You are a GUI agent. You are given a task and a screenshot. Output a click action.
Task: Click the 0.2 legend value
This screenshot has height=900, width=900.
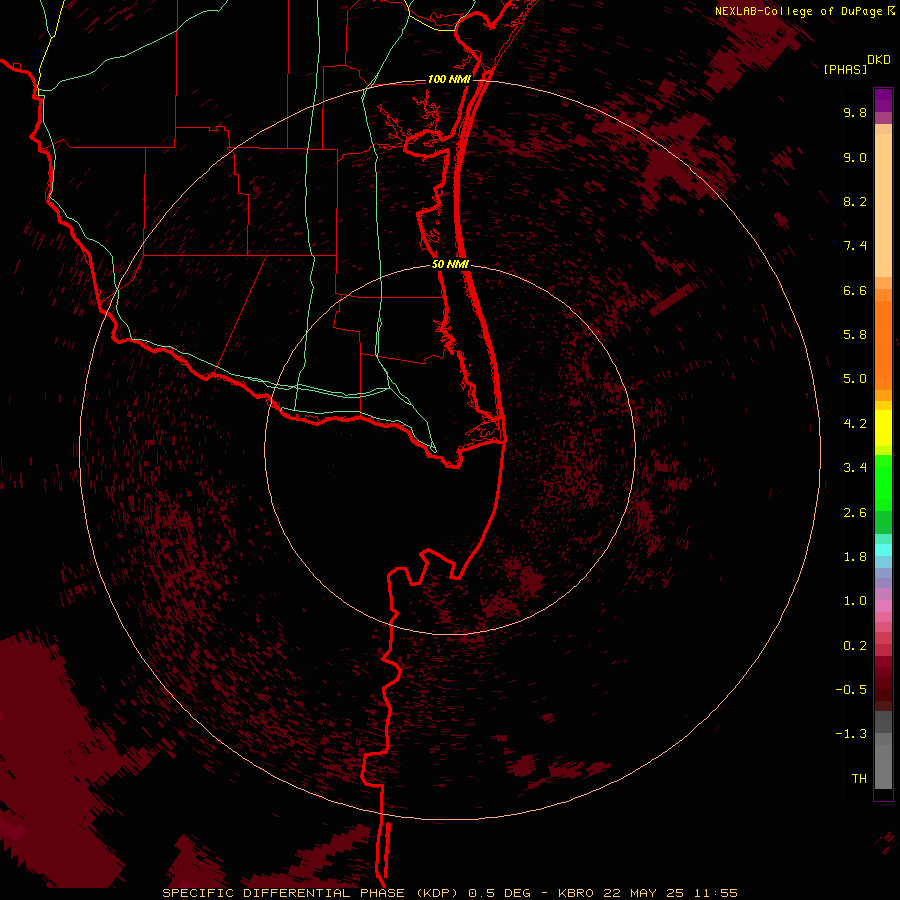pyautogui.click(x=855, y=646)
